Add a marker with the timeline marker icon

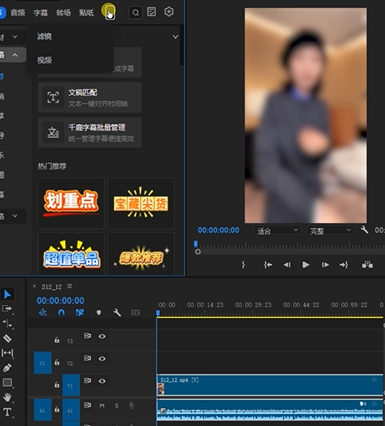(99, 313)
